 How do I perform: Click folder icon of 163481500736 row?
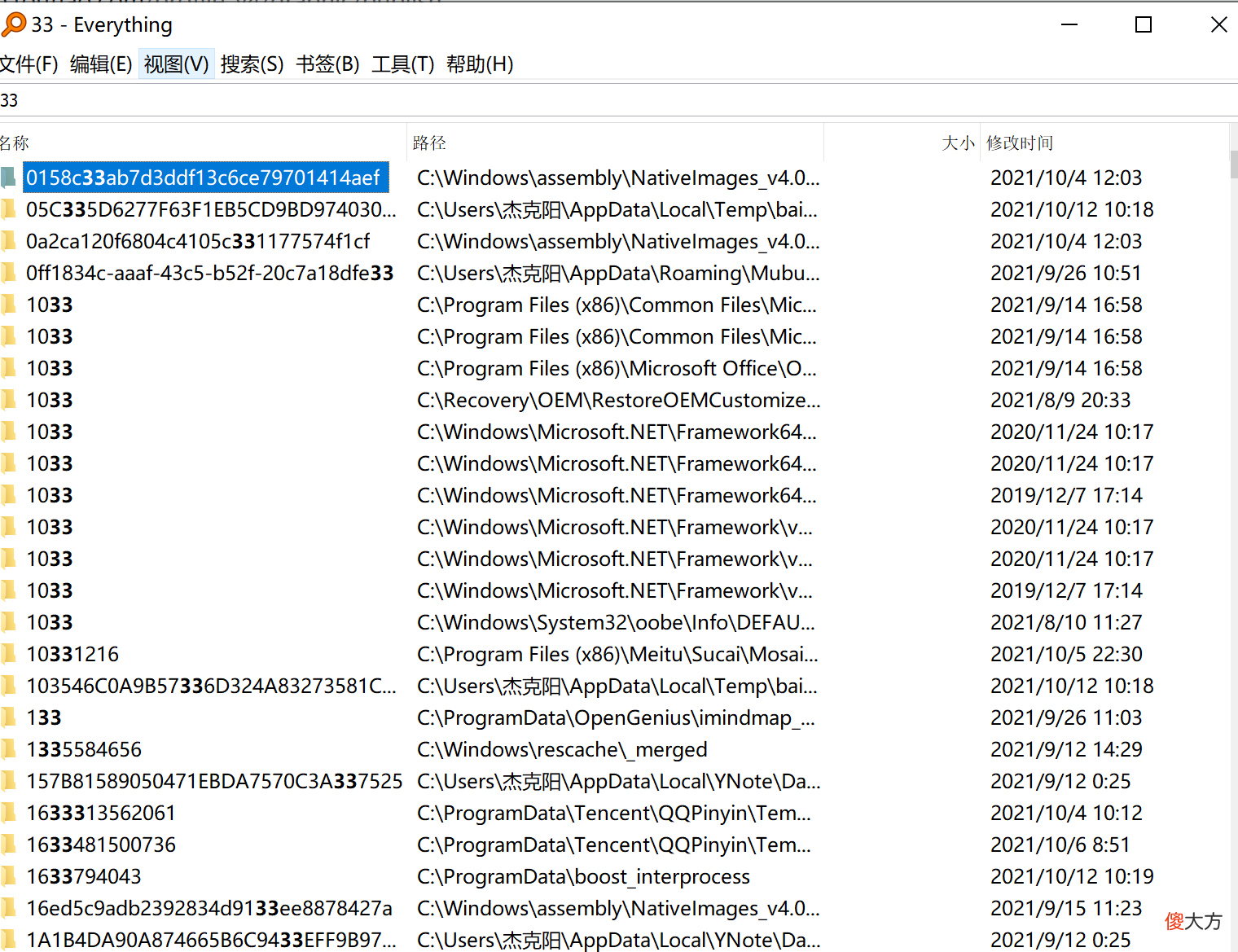[x=8, y=845]
